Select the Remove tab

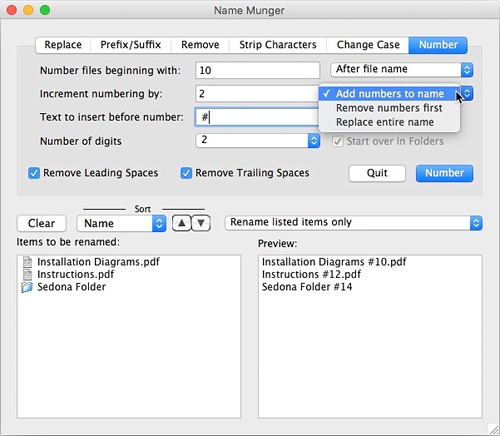coord(200,45)
